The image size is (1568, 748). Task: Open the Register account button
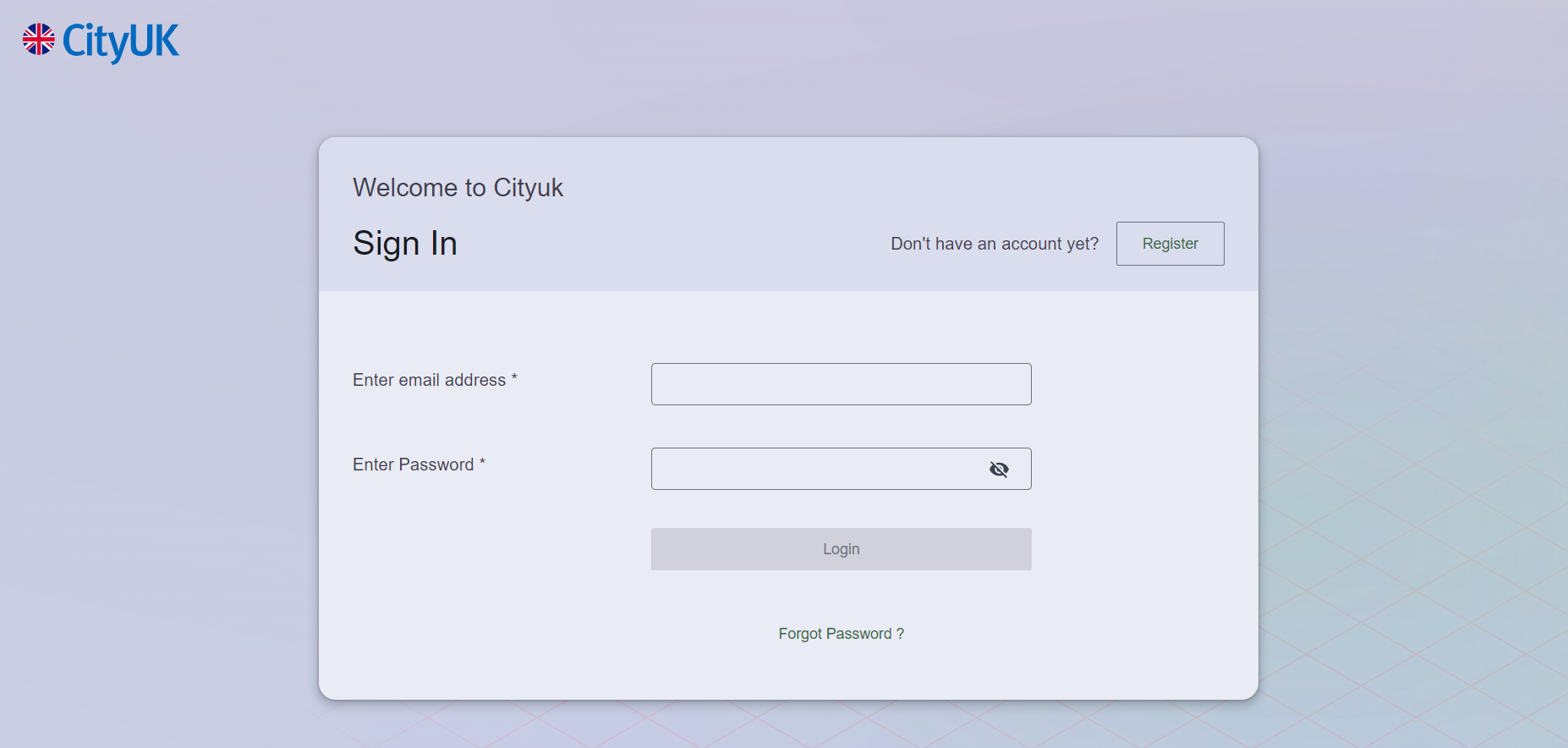1170,244
